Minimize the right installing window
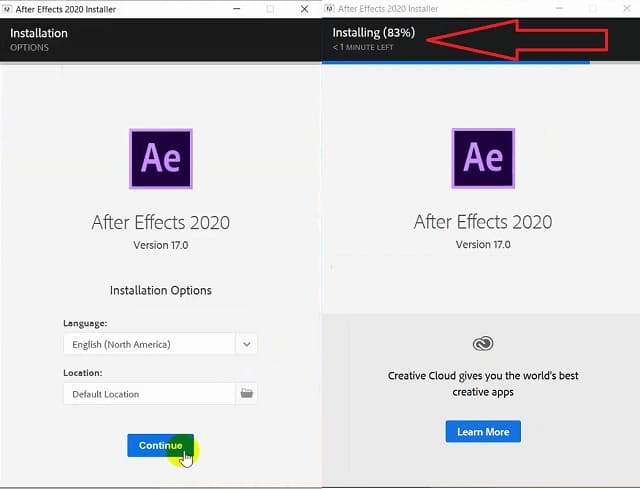Image resolution: width=640 pixels, height=489 pixels. tap(559, 9)
